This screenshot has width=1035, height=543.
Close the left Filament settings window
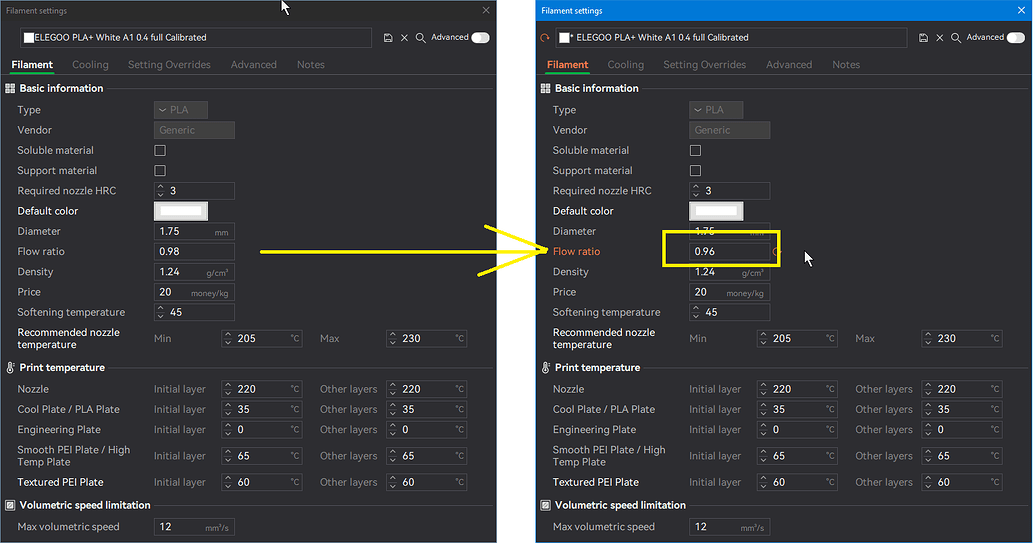point(486,11)
